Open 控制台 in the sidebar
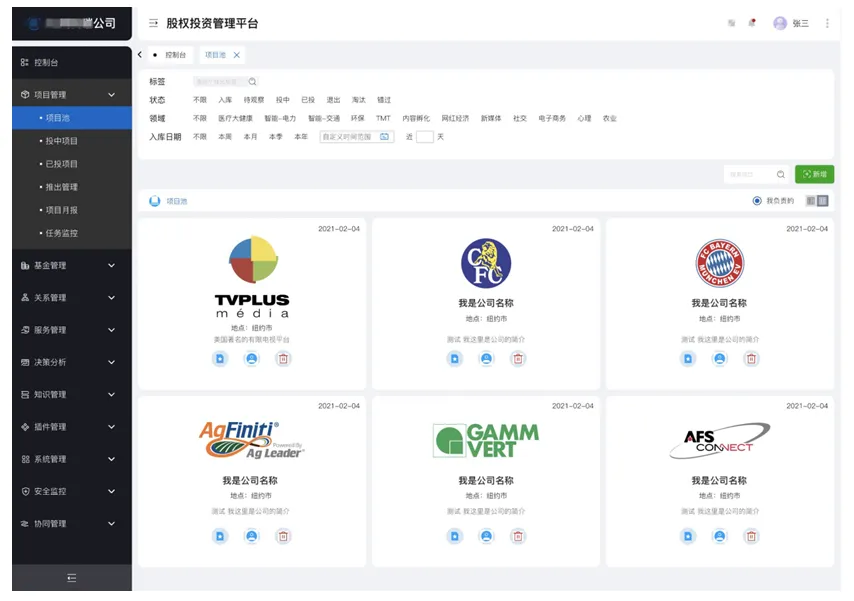The width and height of the screenshot is (854, 601). 72,63
